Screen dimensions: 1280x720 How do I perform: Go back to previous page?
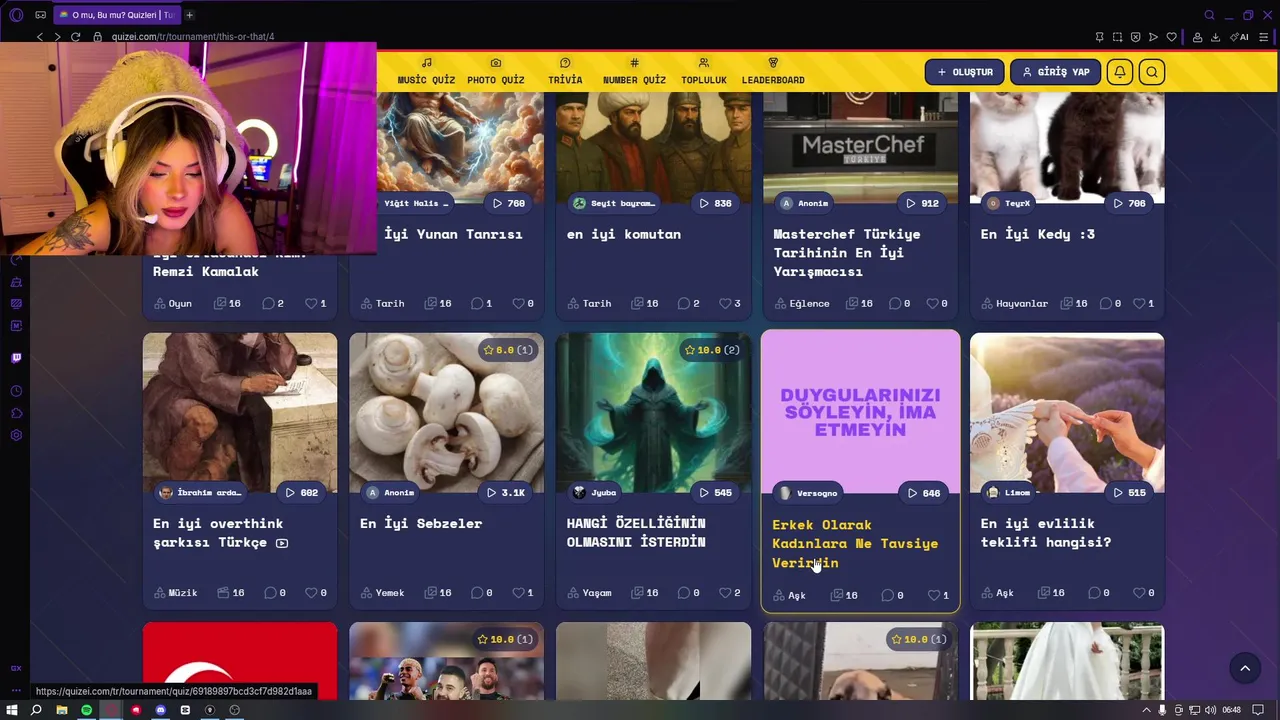coord(40,37)
